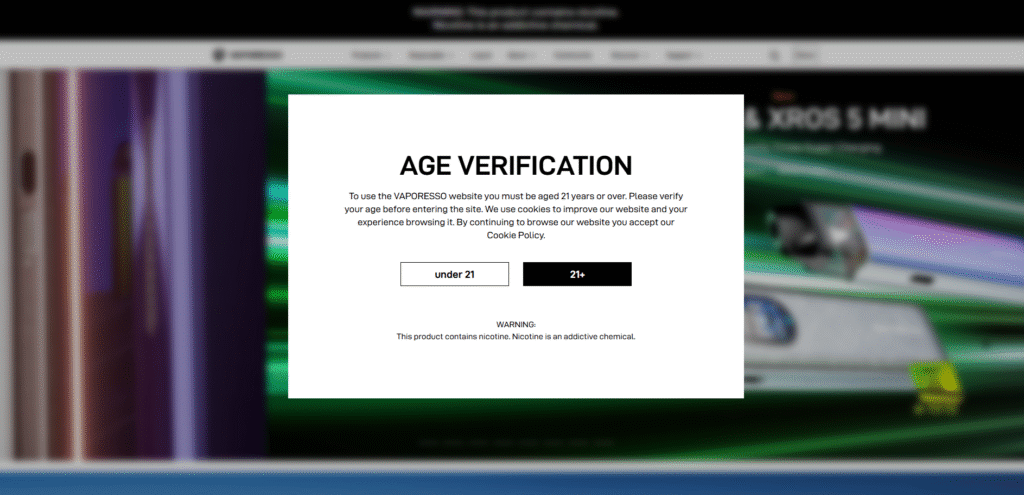The width and height of the screenshot is (1024, 495).
Task: Click the WARNING: label in dialog
Action: click(516, 324)
